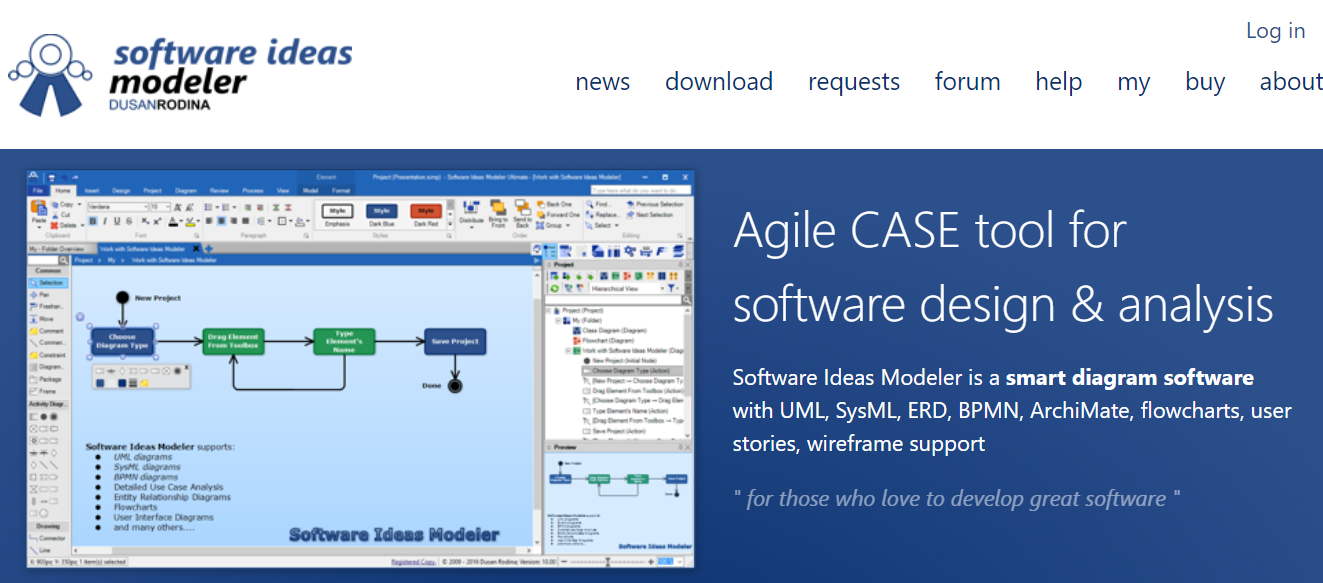Click the Cut command in ribbon
This screenshot has height=583, width=1323.
[x=62, y=215]
